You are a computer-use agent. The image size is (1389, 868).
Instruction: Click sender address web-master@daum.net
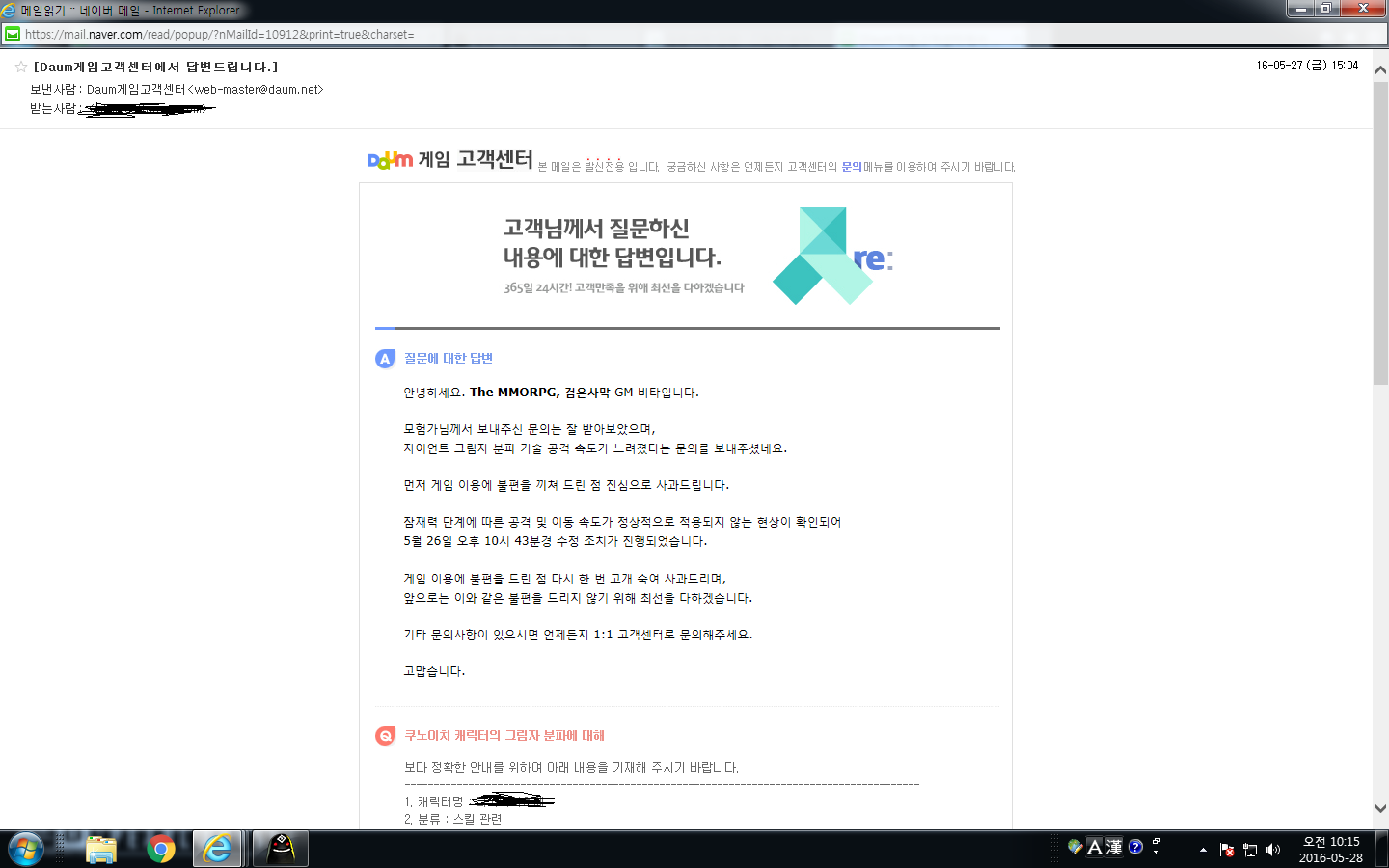[x=257, y=89]
